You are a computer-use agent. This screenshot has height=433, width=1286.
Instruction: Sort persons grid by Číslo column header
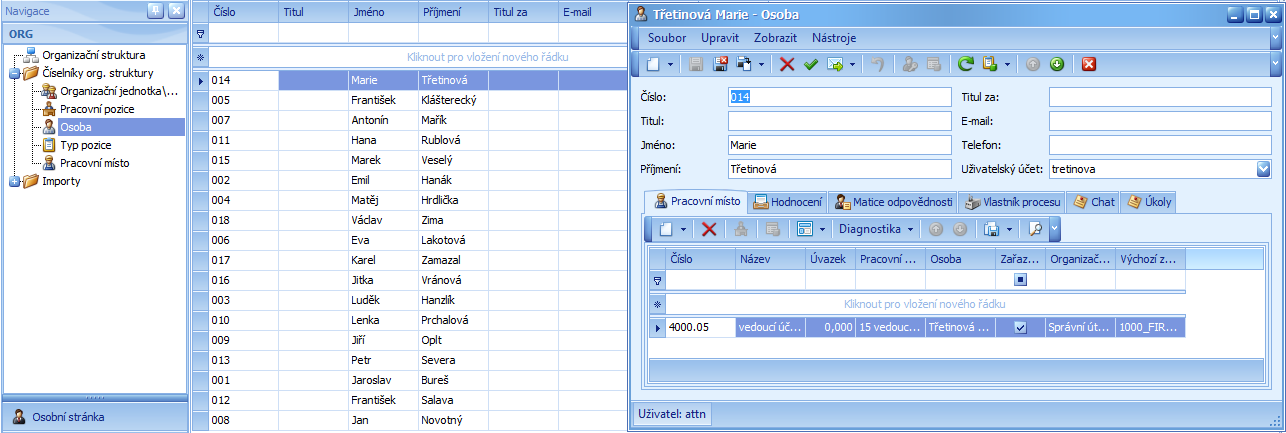point(243,12)
